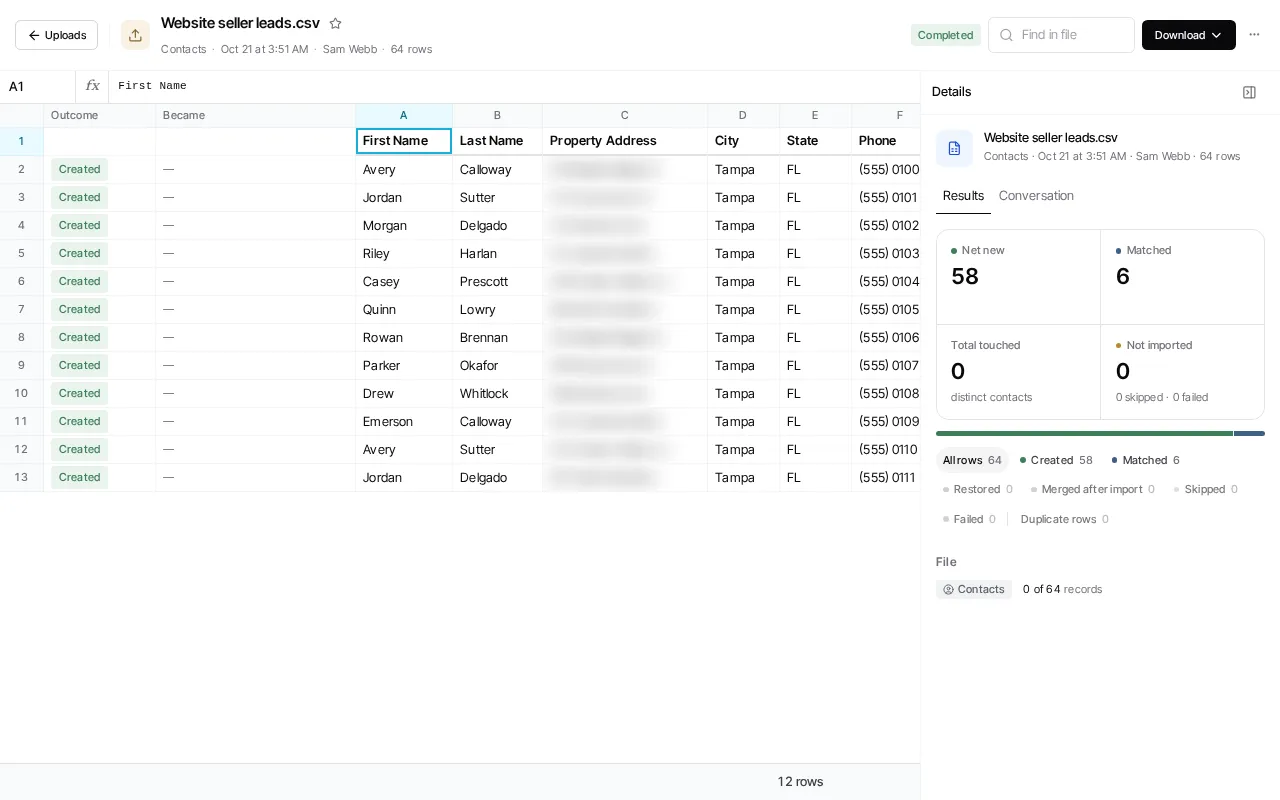Screen dimensions: 1280x800
Task: Open the Download dropdown
Action: click(x=1188, y=35)
